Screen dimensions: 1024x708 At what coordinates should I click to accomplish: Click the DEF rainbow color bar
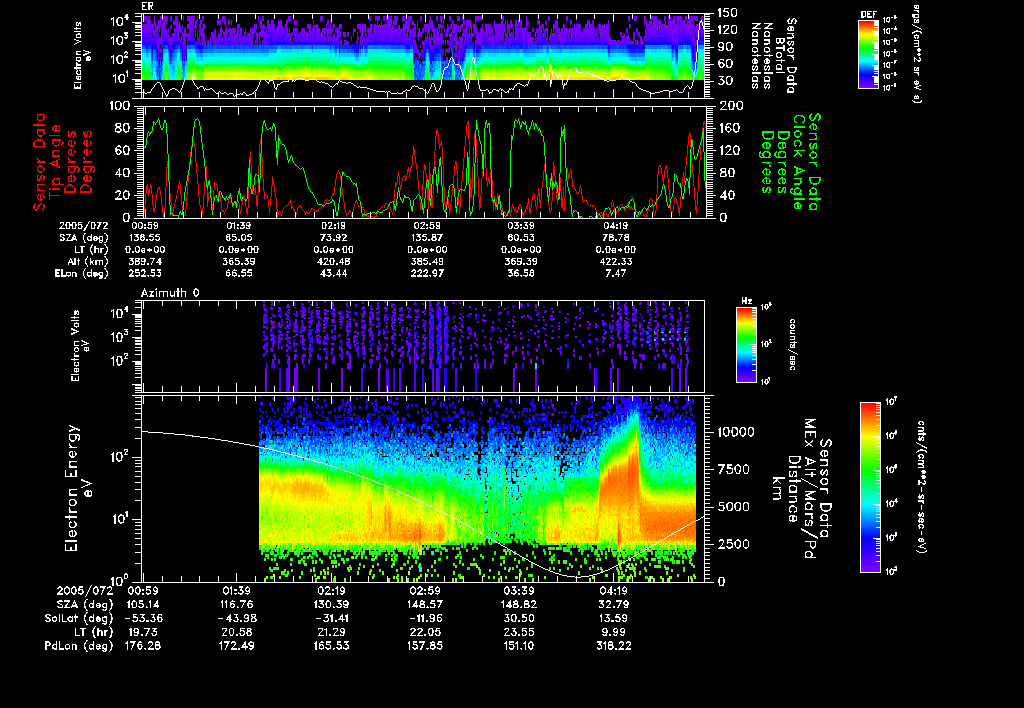(x=868, y=54)
